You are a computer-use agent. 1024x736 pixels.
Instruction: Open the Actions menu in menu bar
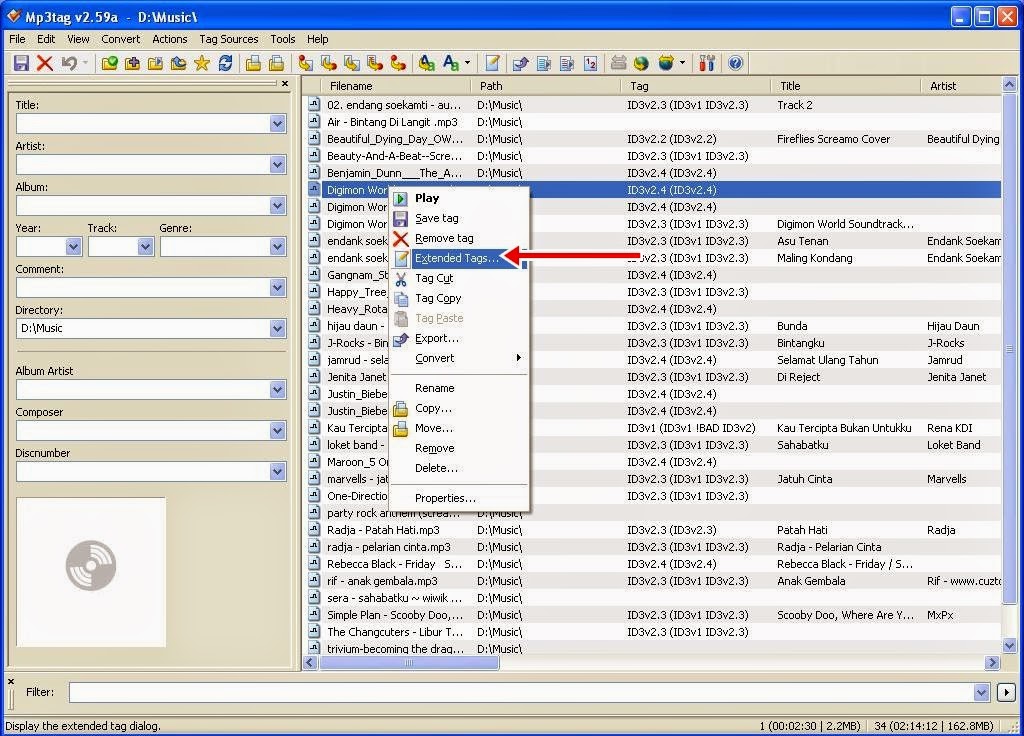170,39
